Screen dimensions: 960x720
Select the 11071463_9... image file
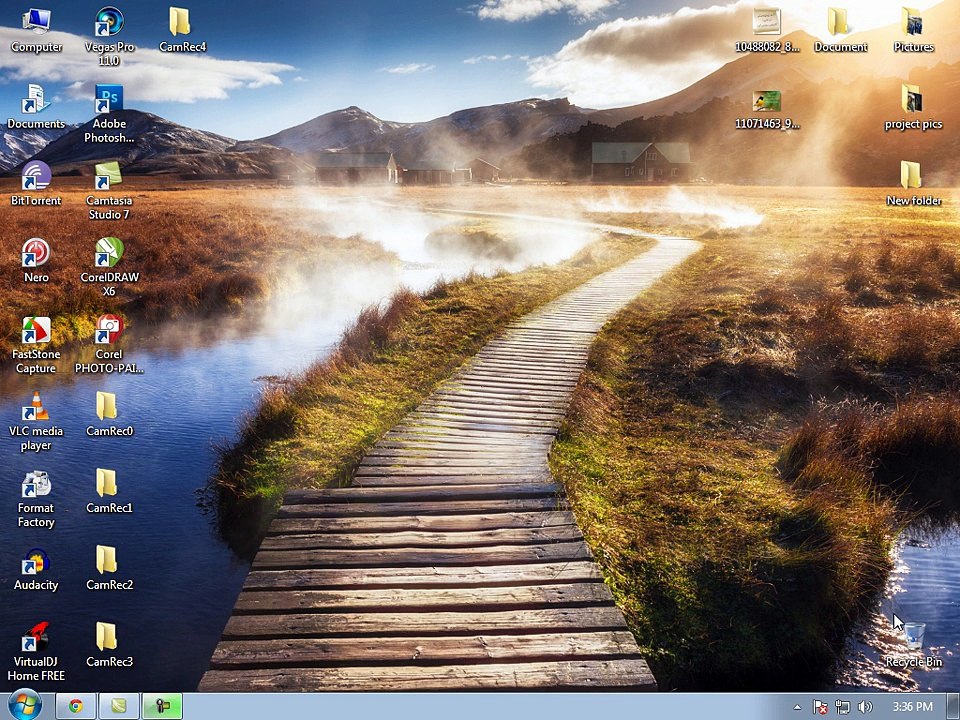[x=767, y=109]
